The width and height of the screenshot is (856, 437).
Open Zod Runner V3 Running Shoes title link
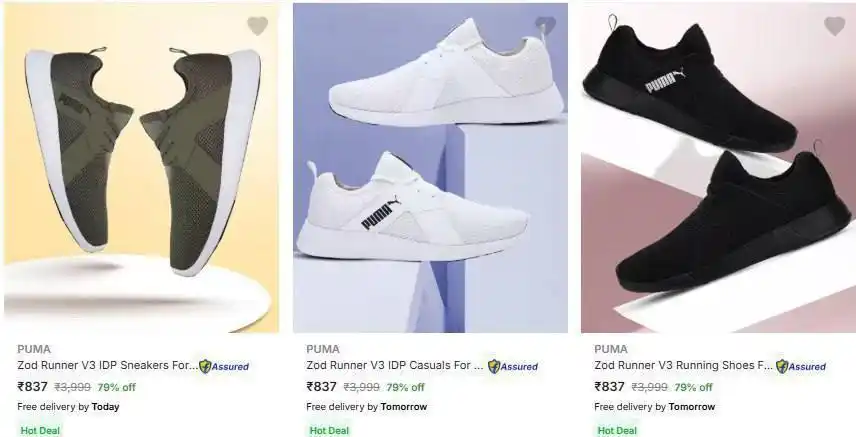(x=683, y=366)
